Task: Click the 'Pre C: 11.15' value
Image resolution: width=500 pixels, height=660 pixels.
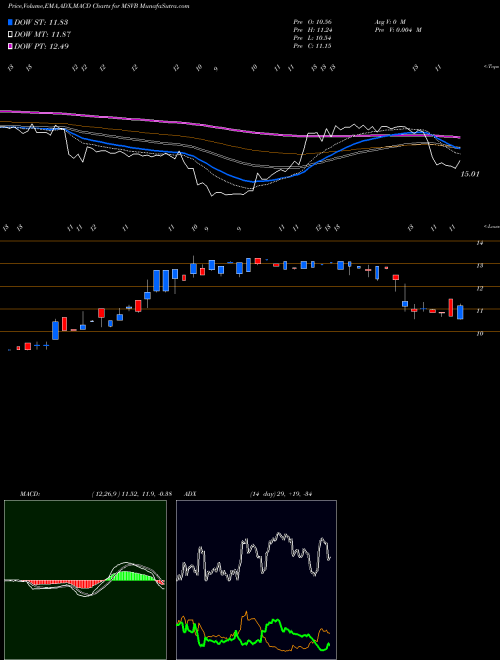Action: pos(313,46)
